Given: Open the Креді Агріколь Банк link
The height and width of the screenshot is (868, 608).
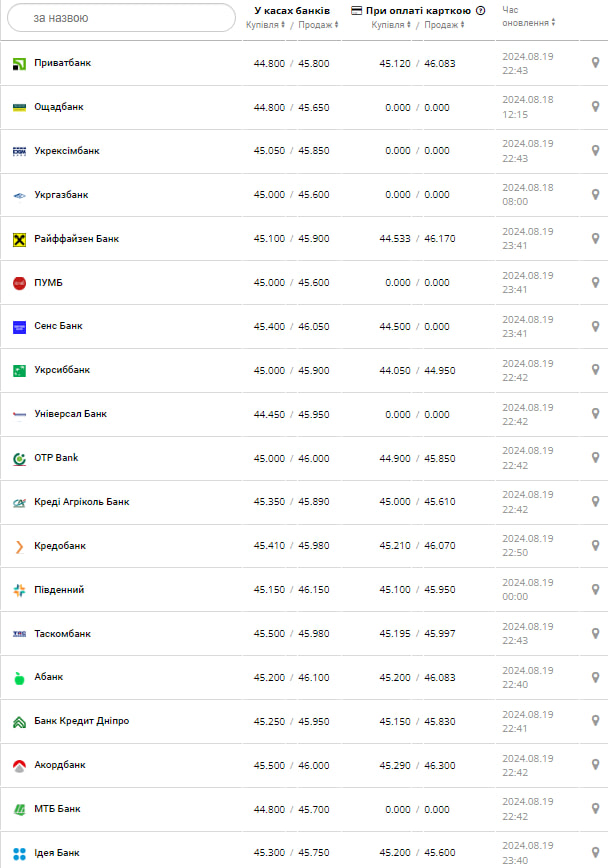Looking at the screenshot, I should pos(82,502).
